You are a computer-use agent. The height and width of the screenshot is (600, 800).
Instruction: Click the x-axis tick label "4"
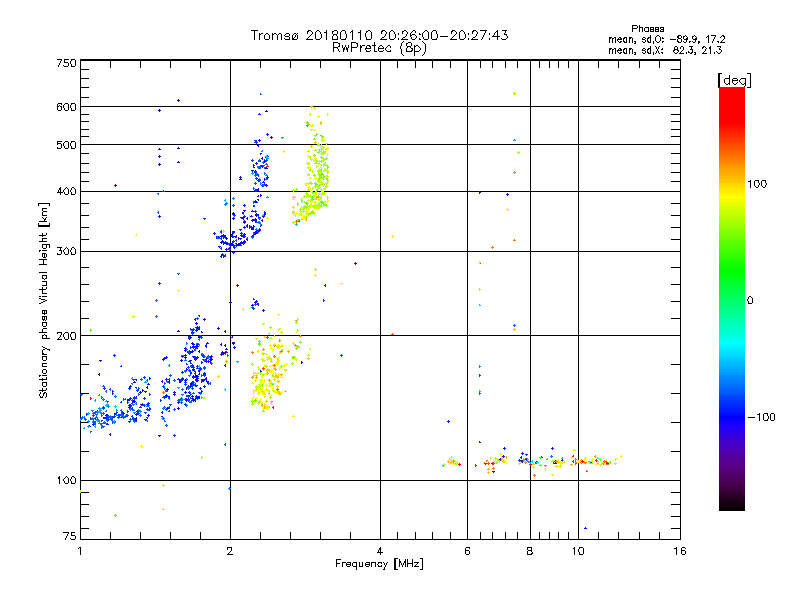tap(380, 551)
